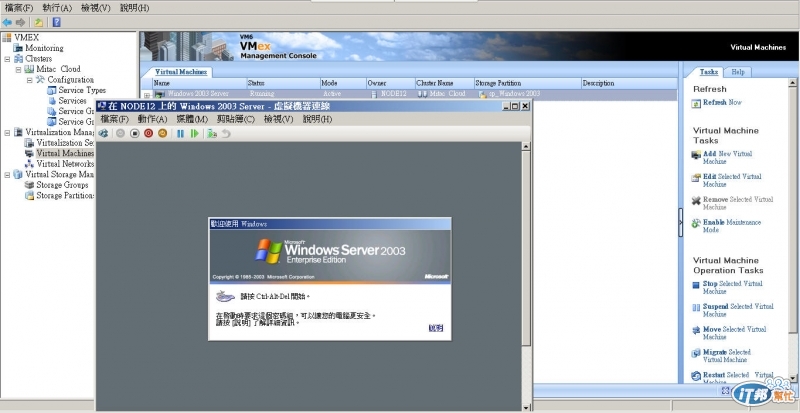
Task: Click the Tasks pane scrollbar up arrow
Action: [792, 83]
